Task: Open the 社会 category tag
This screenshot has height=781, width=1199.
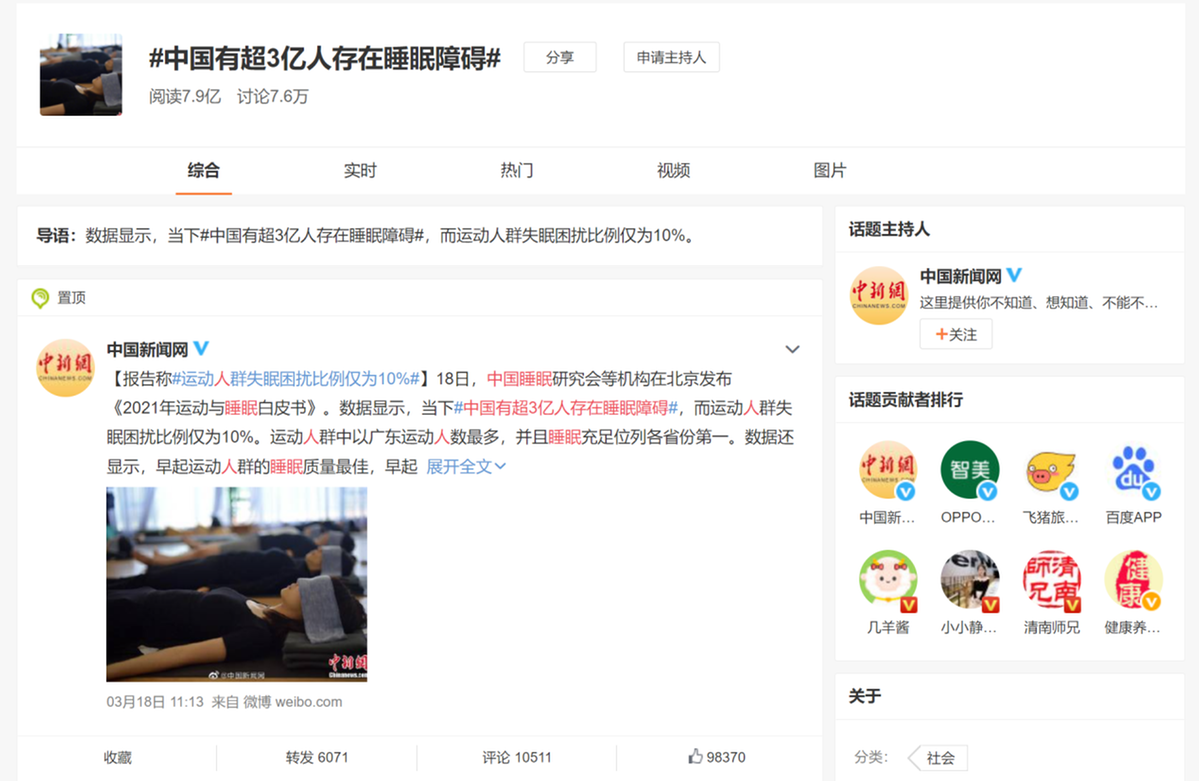Action: pyautogui.click(x=940, y=757)
